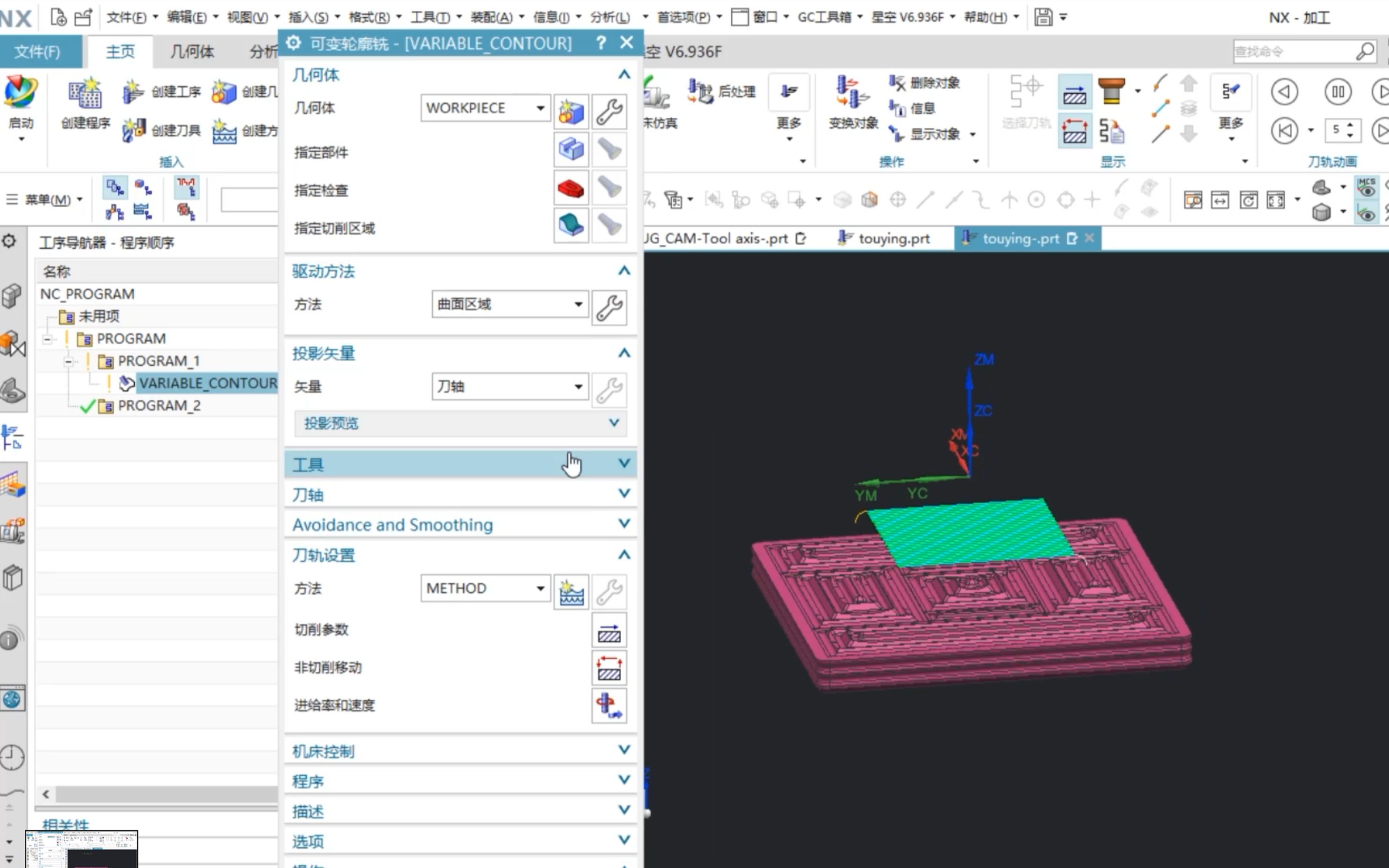Collapse the PROGRAM_1 tree node
The width and height of the screenshot is (1389, 868).
[x=68, y=361]
